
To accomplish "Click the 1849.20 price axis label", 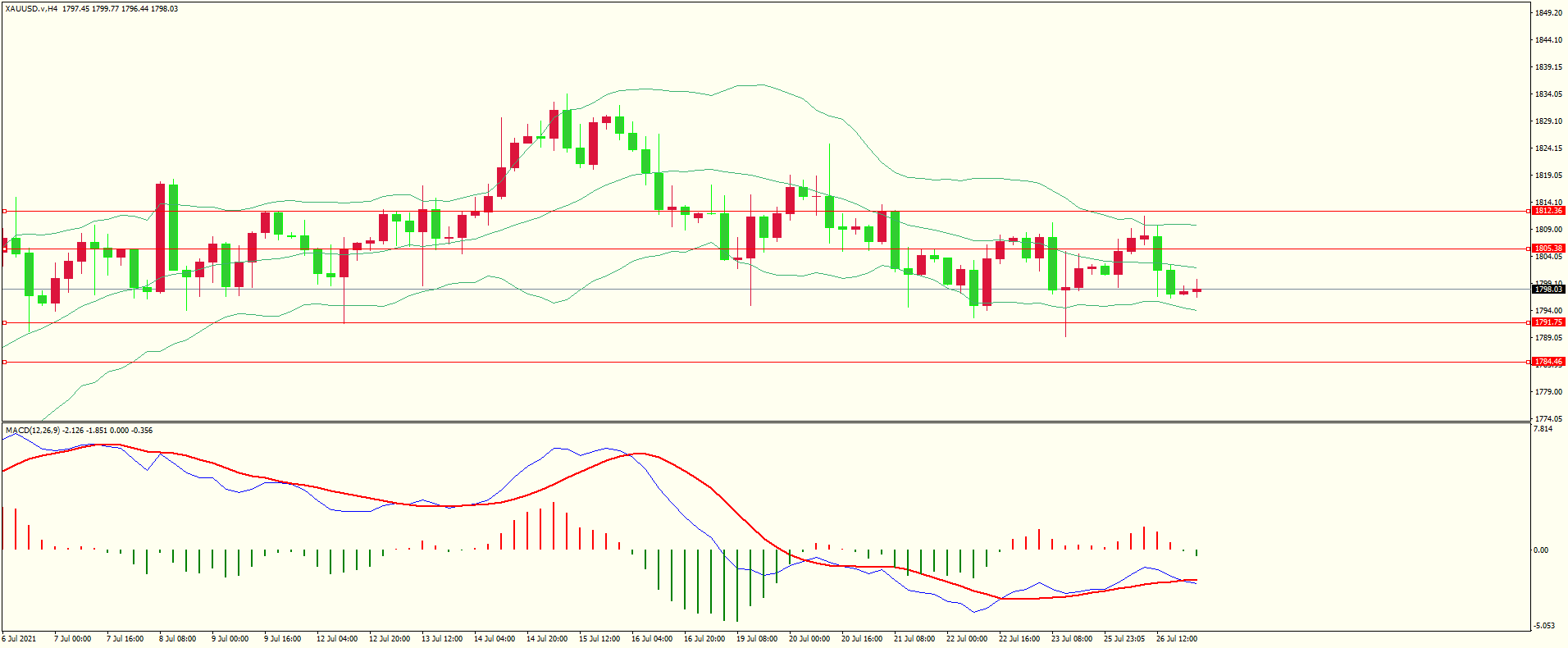I will point(1548,13).
